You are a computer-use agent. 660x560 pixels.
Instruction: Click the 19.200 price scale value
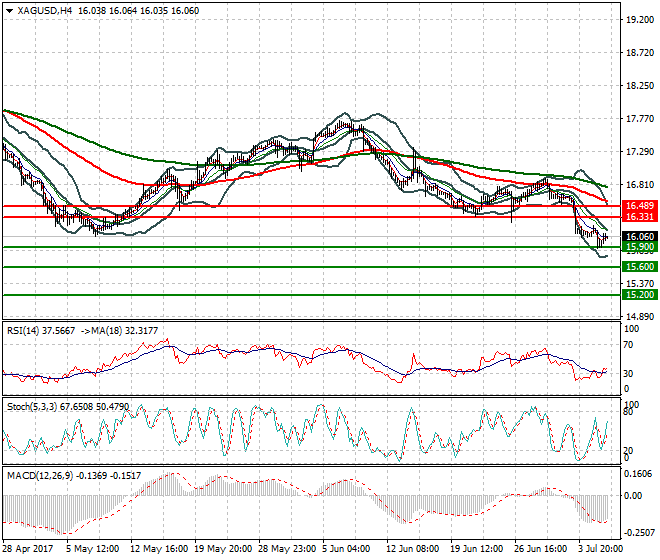click(640, 20)
